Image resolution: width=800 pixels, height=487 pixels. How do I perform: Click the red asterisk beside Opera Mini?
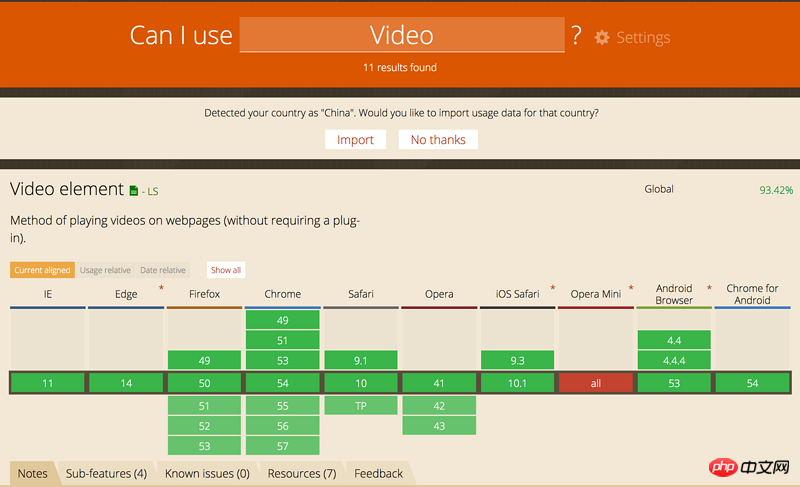(630, 288)
